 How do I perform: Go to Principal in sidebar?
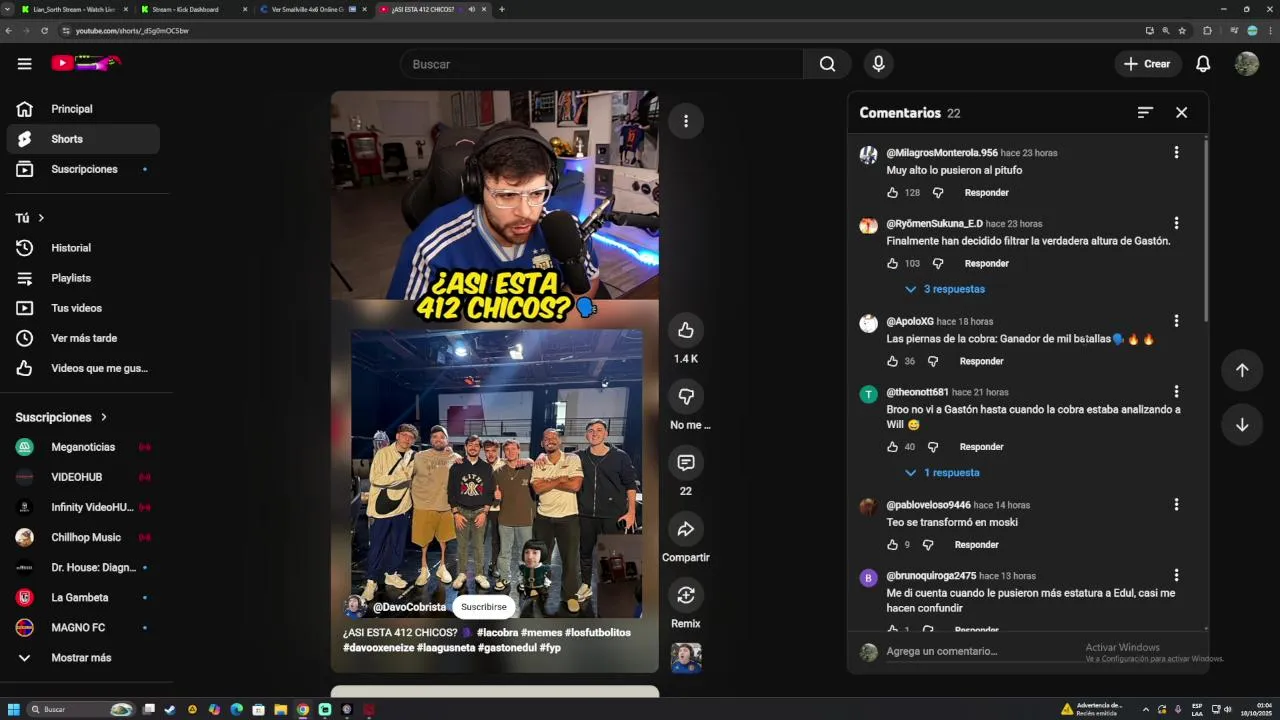[82, 109]
